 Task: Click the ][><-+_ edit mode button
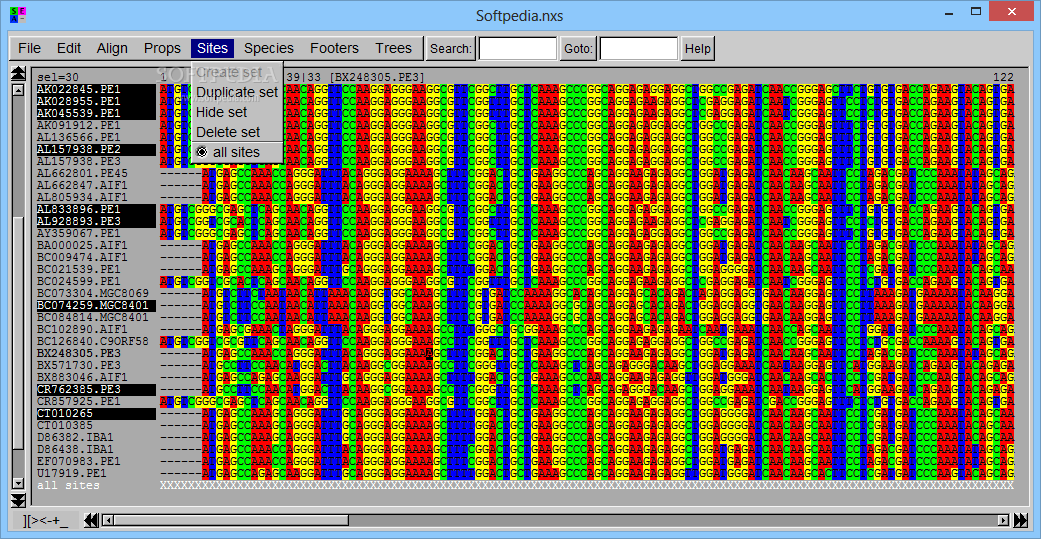45,520
